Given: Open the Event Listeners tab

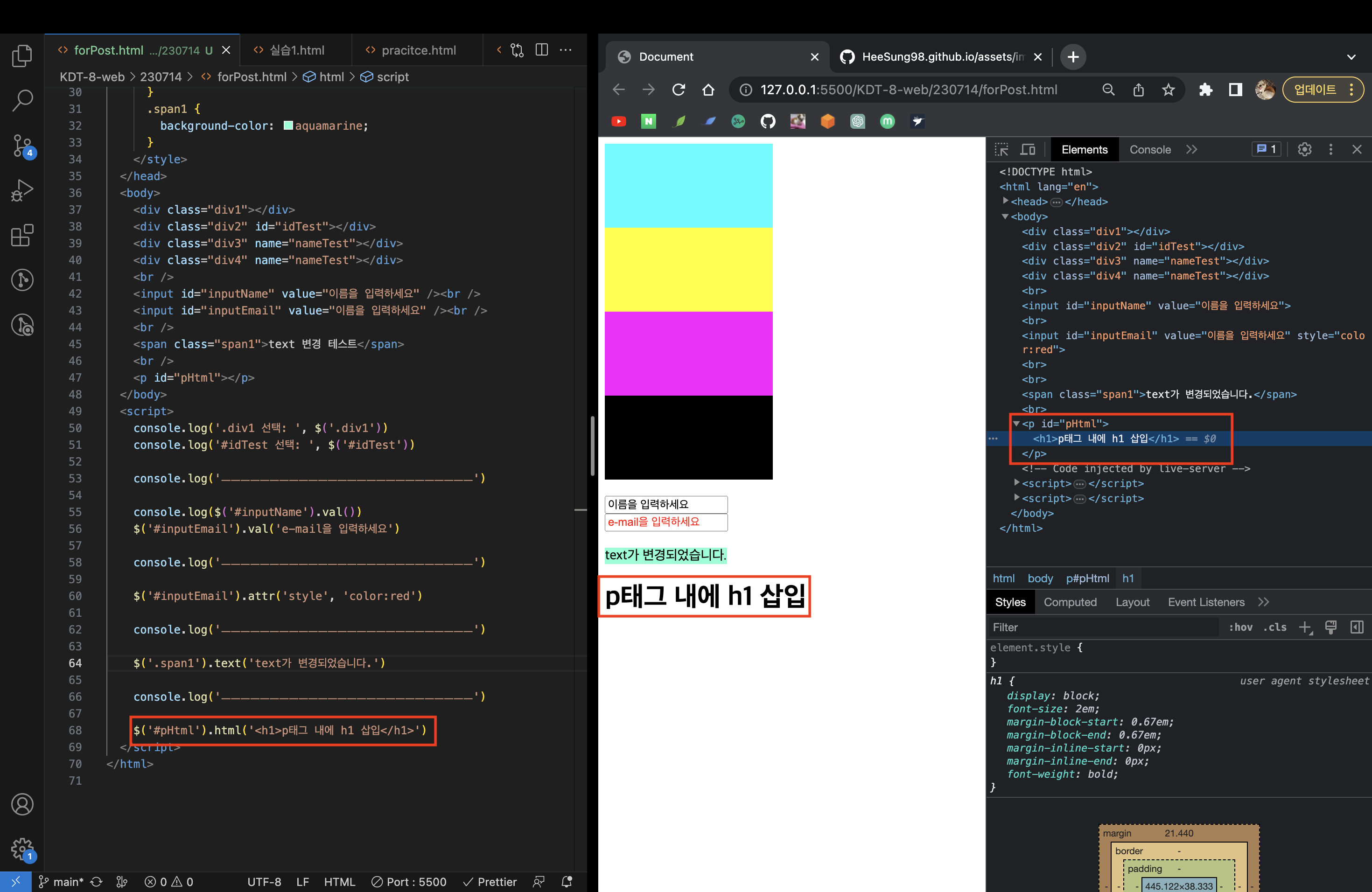Looking at the screenshot, I should (1206, 602).
